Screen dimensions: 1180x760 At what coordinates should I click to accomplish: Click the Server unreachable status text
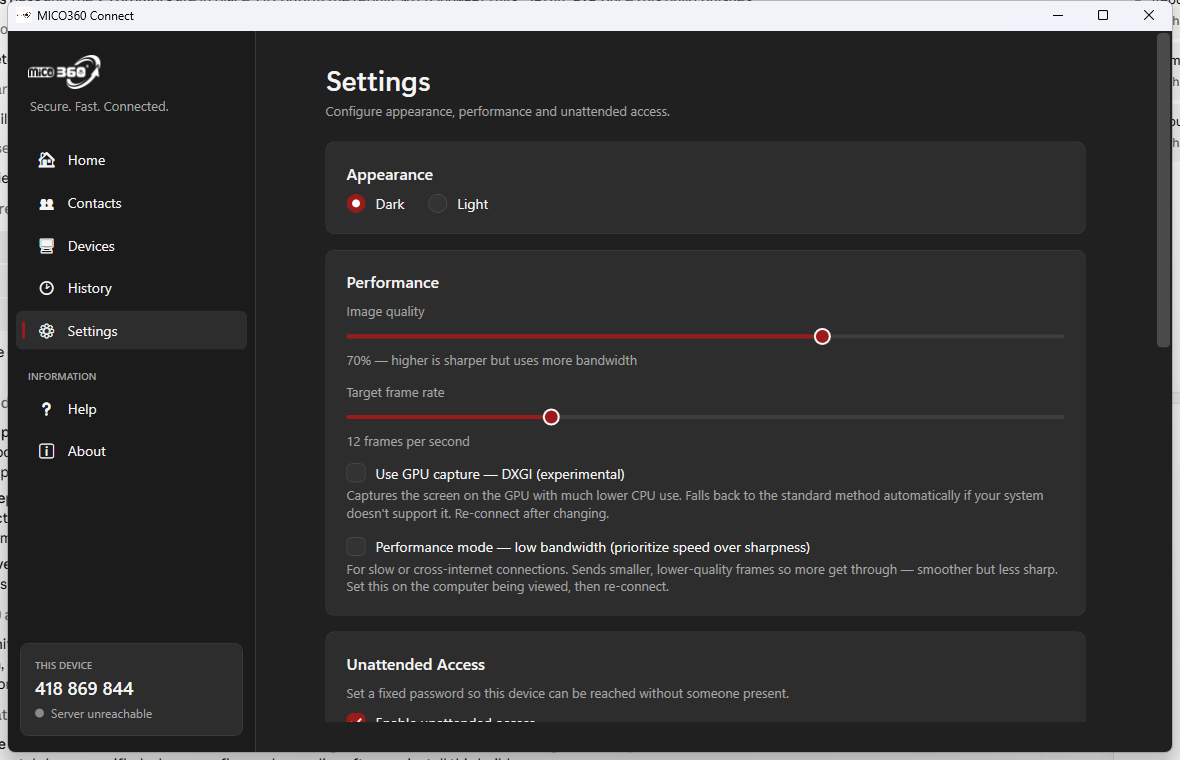coord(102,713)
